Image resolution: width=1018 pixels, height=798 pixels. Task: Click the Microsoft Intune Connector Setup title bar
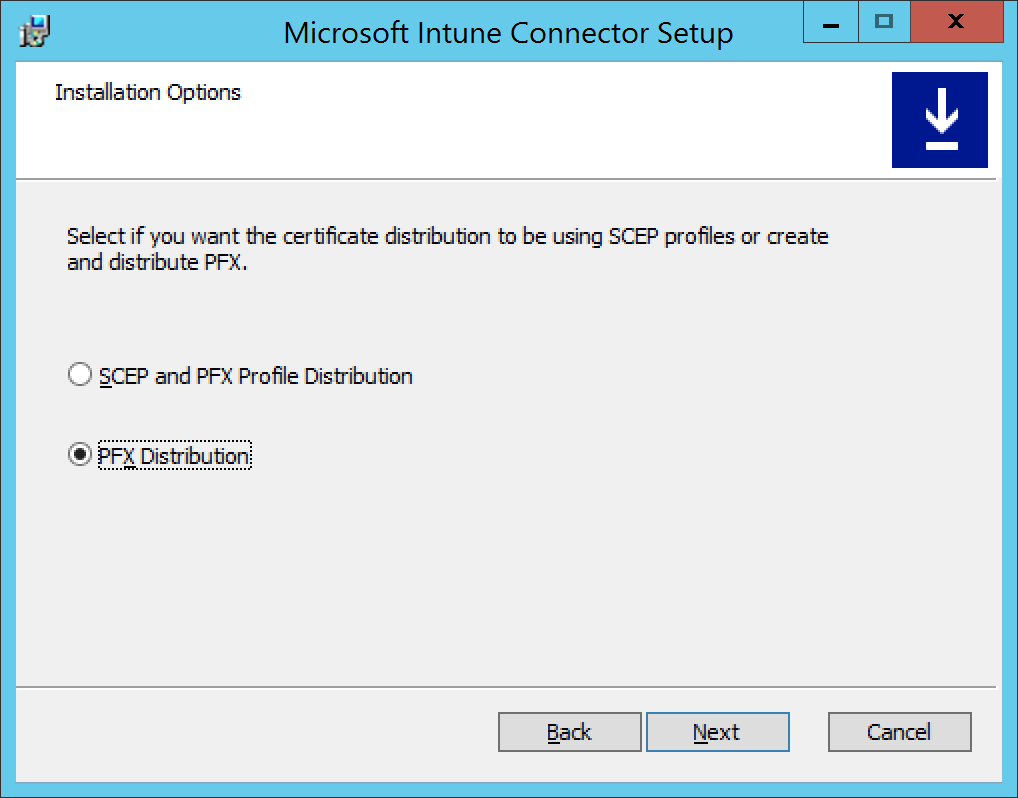tap(510, 32)
